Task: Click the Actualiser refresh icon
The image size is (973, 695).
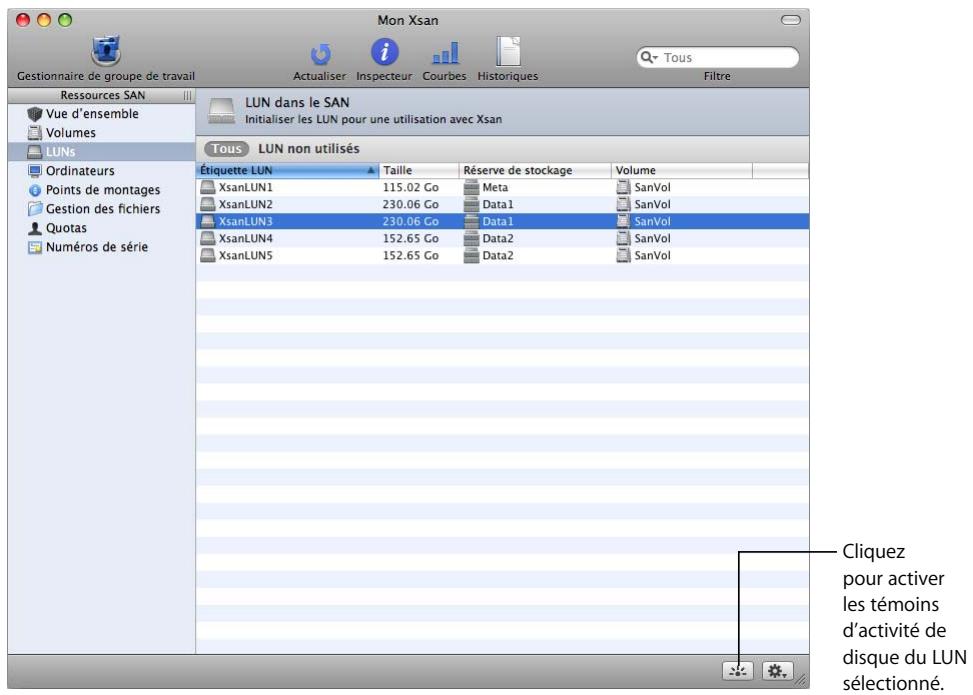Action: [x=320, y=54]
